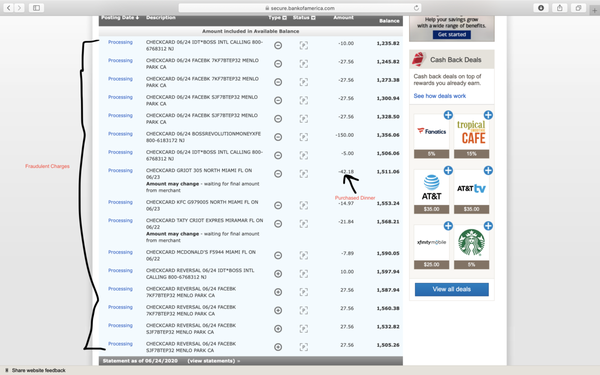600x375 pixels.
Task: Click the Amount column header
Action: pyautogui.click(x=343, y=18)
